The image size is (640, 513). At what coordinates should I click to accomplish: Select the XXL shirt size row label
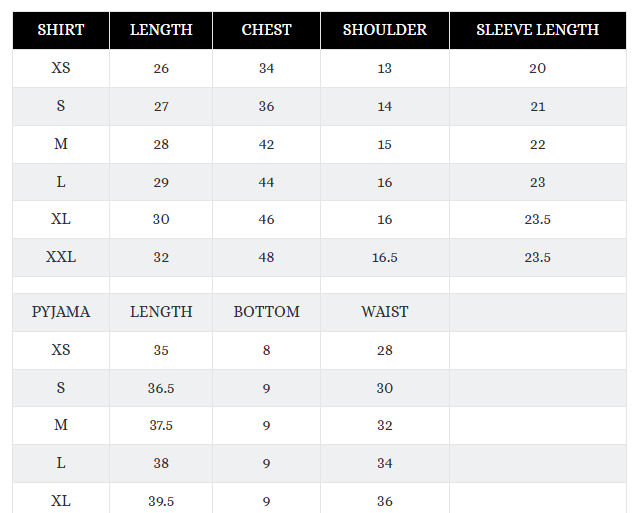click(x=61, y=257)
